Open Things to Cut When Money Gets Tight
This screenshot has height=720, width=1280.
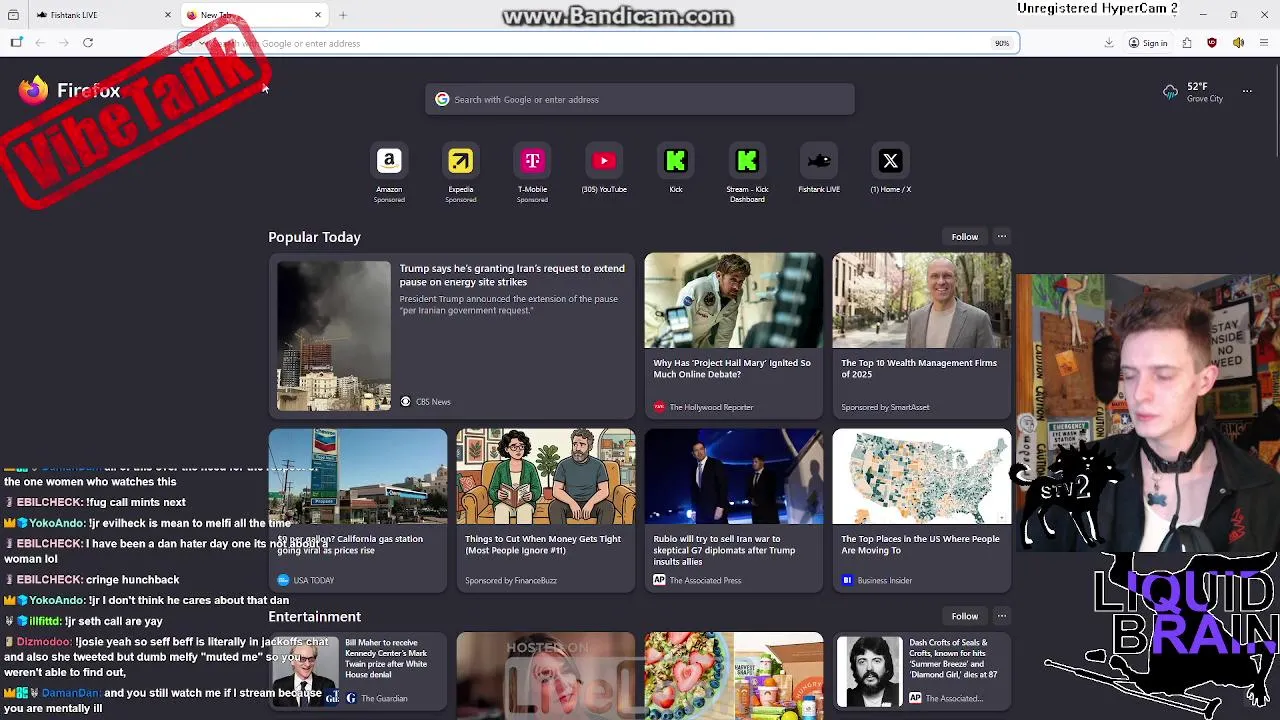[545, 510]
